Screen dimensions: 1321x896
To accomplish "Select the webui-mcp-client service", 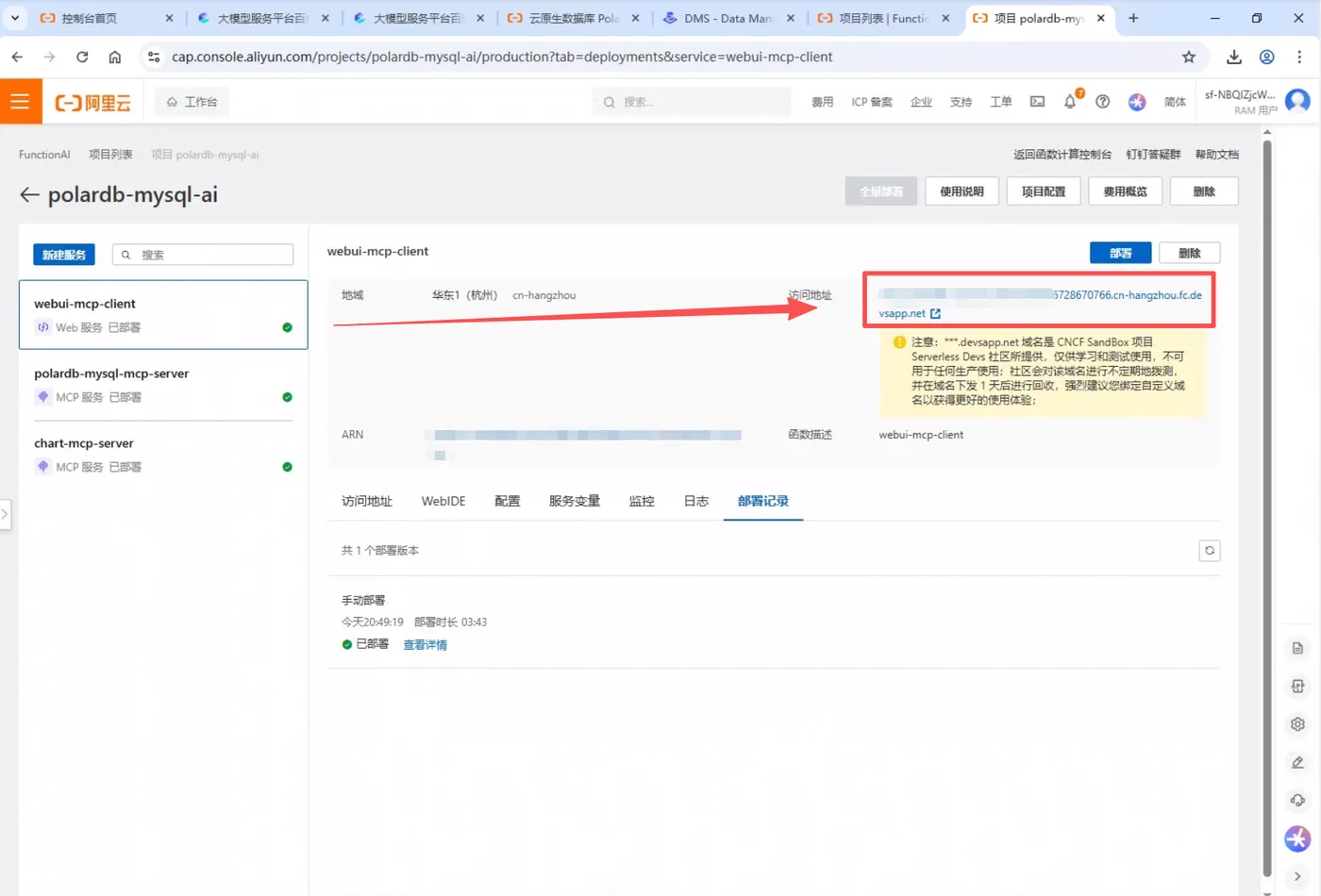I will [x=163, y=314].
